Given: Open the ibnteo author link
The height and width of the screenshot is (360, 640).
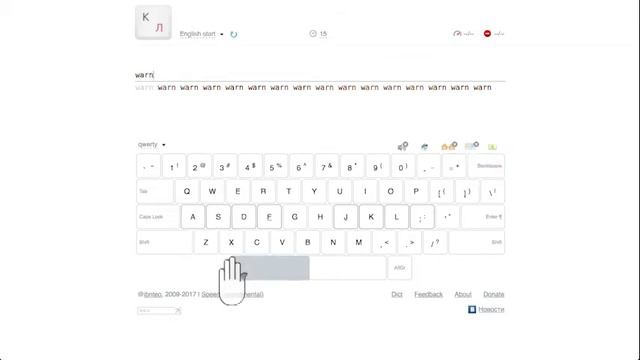Looking at the screenshot, I should coord(153,294).
